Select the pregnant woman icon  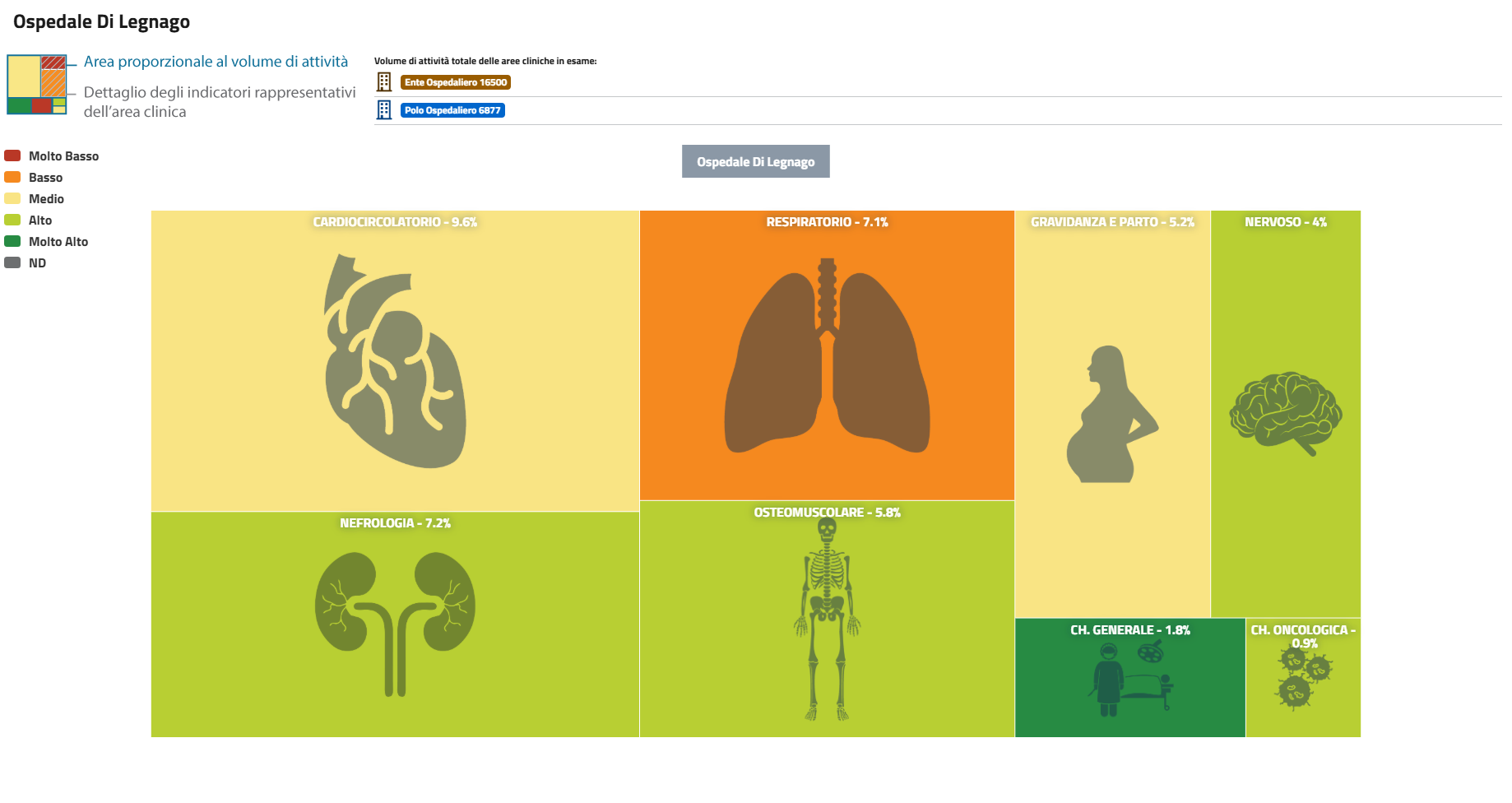point(1112,414)
